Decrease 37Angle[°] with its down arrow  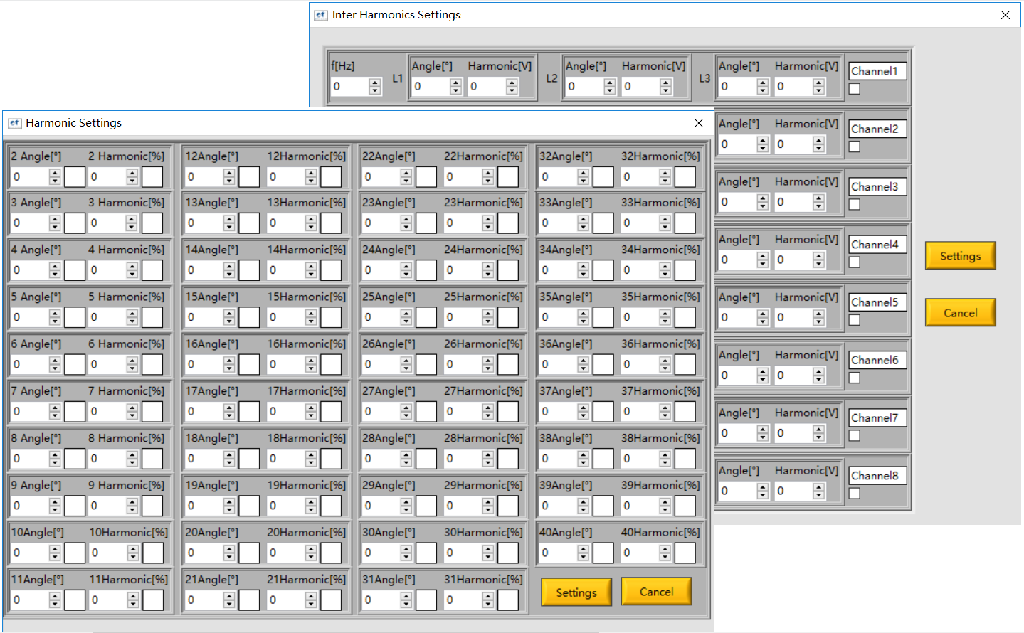coord(583,415)
